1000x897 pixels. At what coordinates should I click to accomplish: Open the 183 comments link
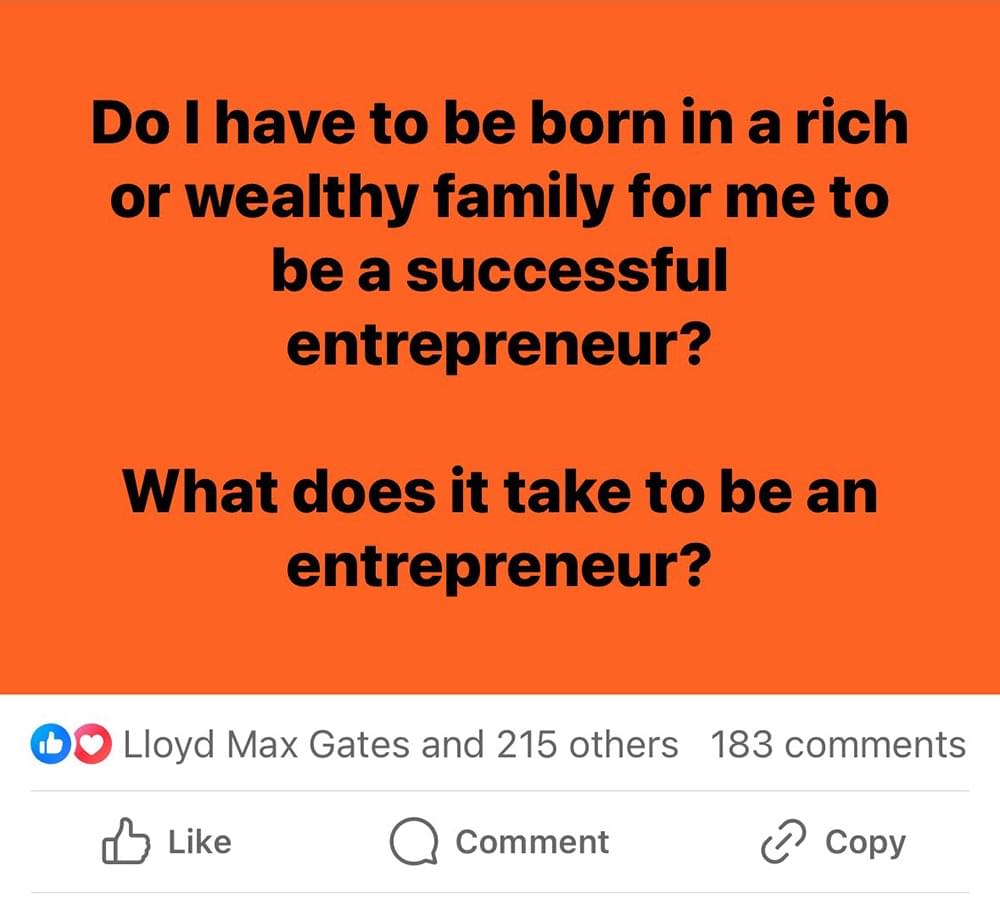pos(838,745)
